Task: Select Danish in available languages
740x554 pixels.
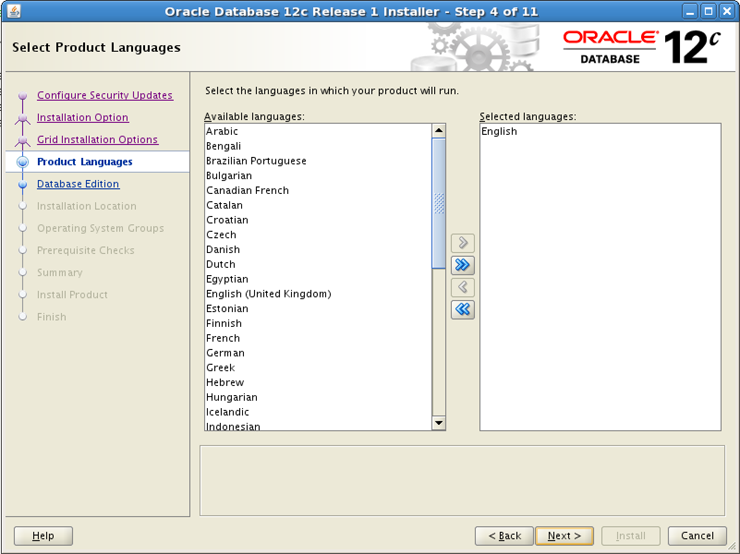Action: click(318, 249)
